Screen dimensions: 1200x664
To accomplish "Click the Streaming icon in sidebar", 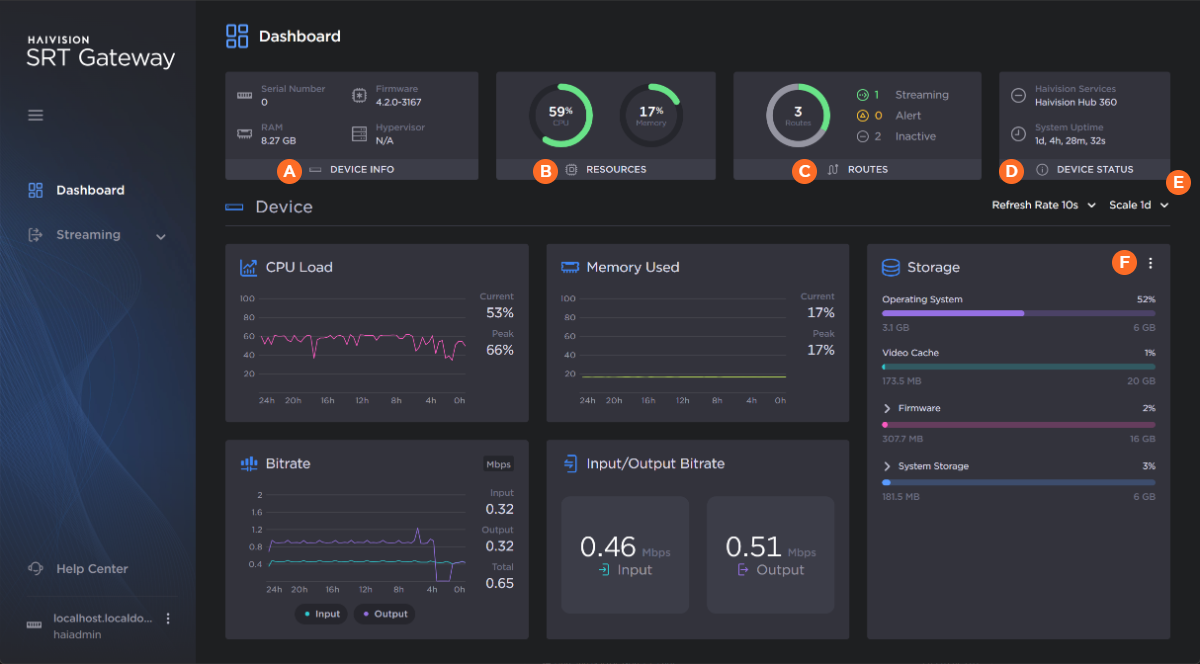I will pyautogui.click(x=36, y=235).
